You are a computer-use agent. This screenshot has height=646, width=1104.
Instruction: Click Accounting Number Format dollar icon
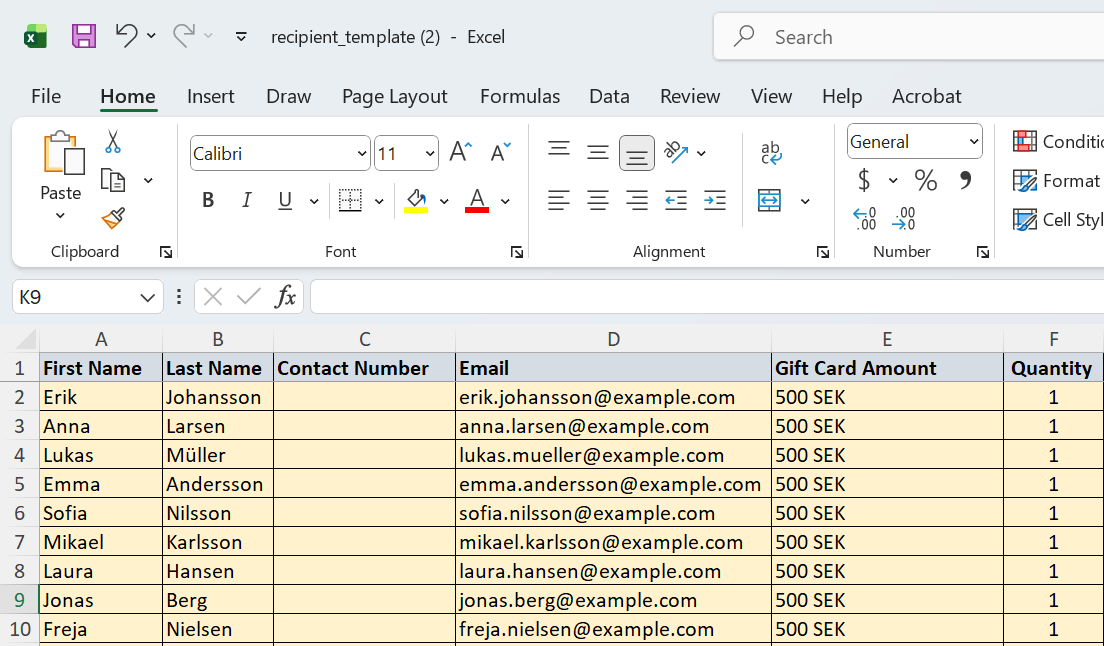(864, 180)
